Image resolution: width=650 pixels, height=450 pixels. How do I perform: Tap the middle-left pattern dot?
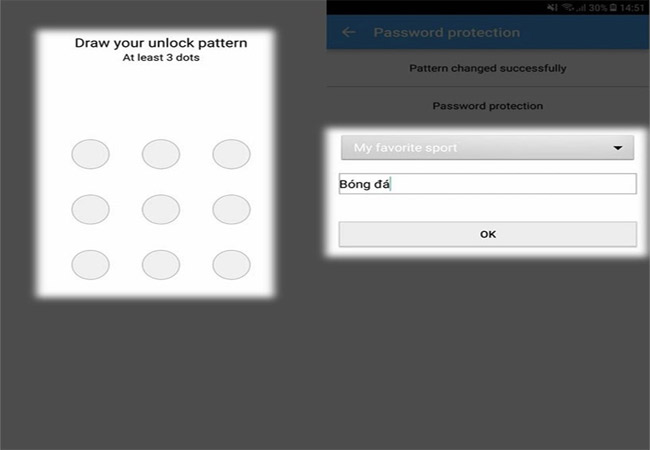coord(90,209)
